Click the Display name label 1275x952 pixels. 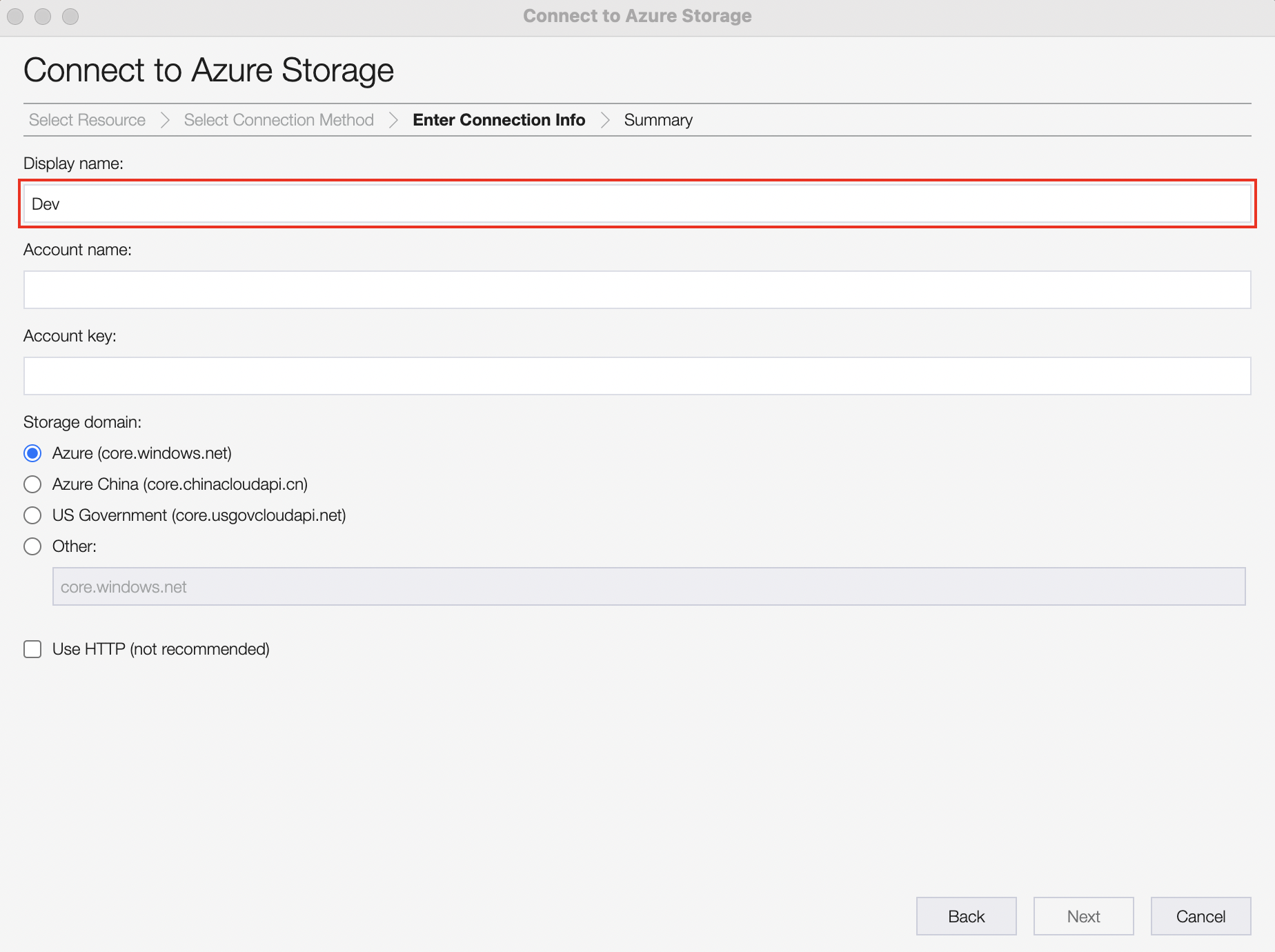[x=73, y=163]
